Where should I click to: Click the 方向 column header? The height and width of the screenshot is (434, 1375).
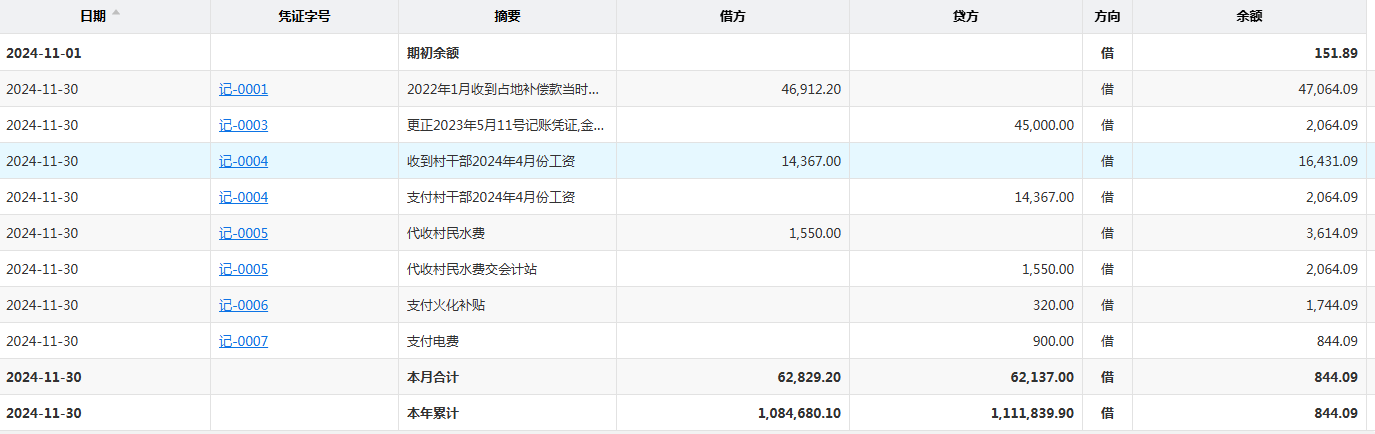pyautogui.click(x=1107, y=16)
